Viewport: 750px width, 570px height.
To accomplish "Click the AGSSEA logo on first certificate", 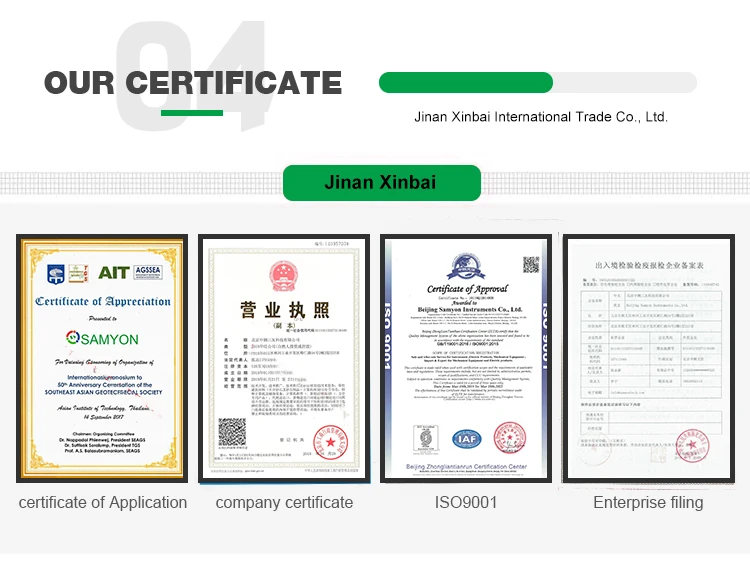I will 148,272.
